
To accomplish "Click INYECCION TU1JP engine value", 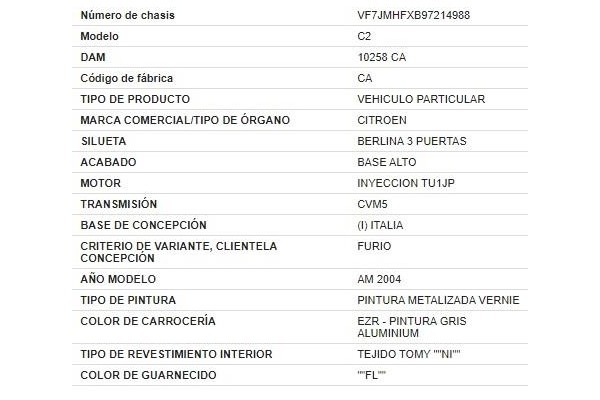I will (x=406, y=183).
